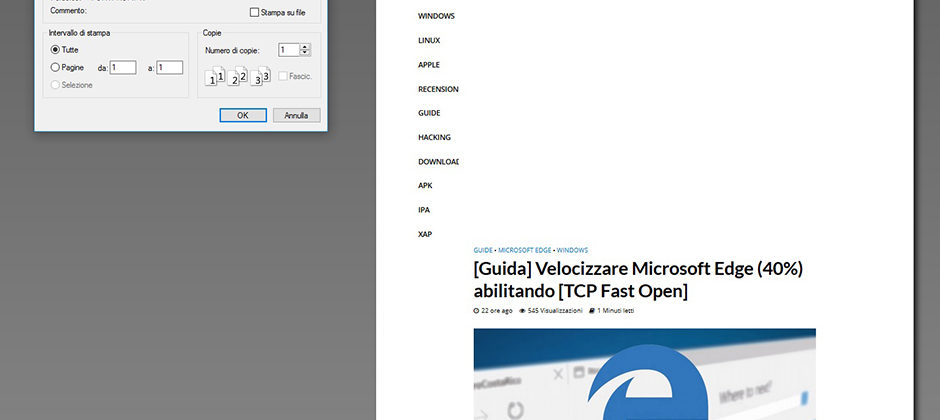The height and width of the screenshot is (420, 940).
Task: Click the 'da' page number field
Action: [x=123, y=68]
